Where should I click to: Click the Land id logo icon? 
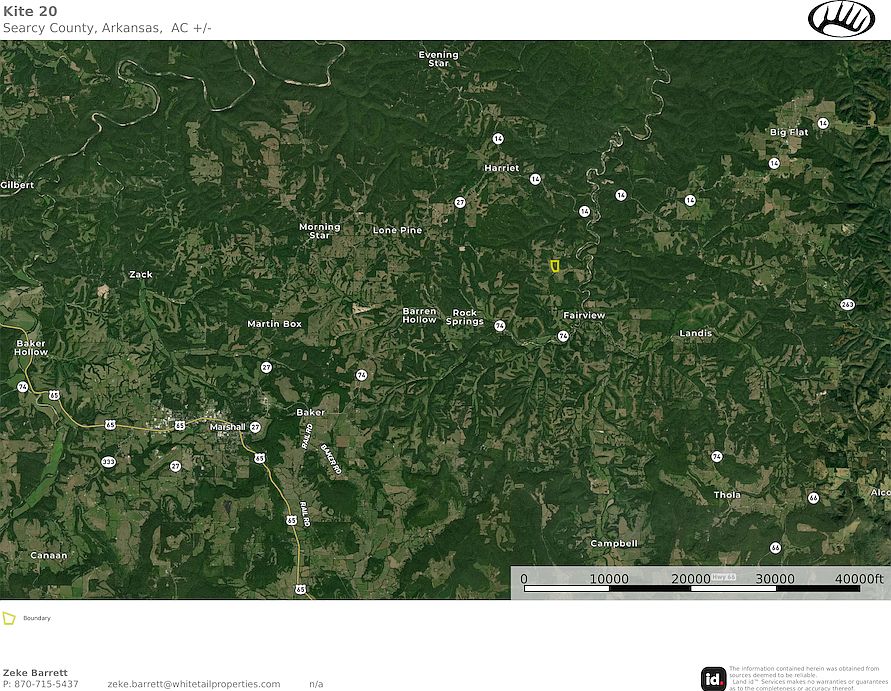pyautogui.click(x=714, y=678)
